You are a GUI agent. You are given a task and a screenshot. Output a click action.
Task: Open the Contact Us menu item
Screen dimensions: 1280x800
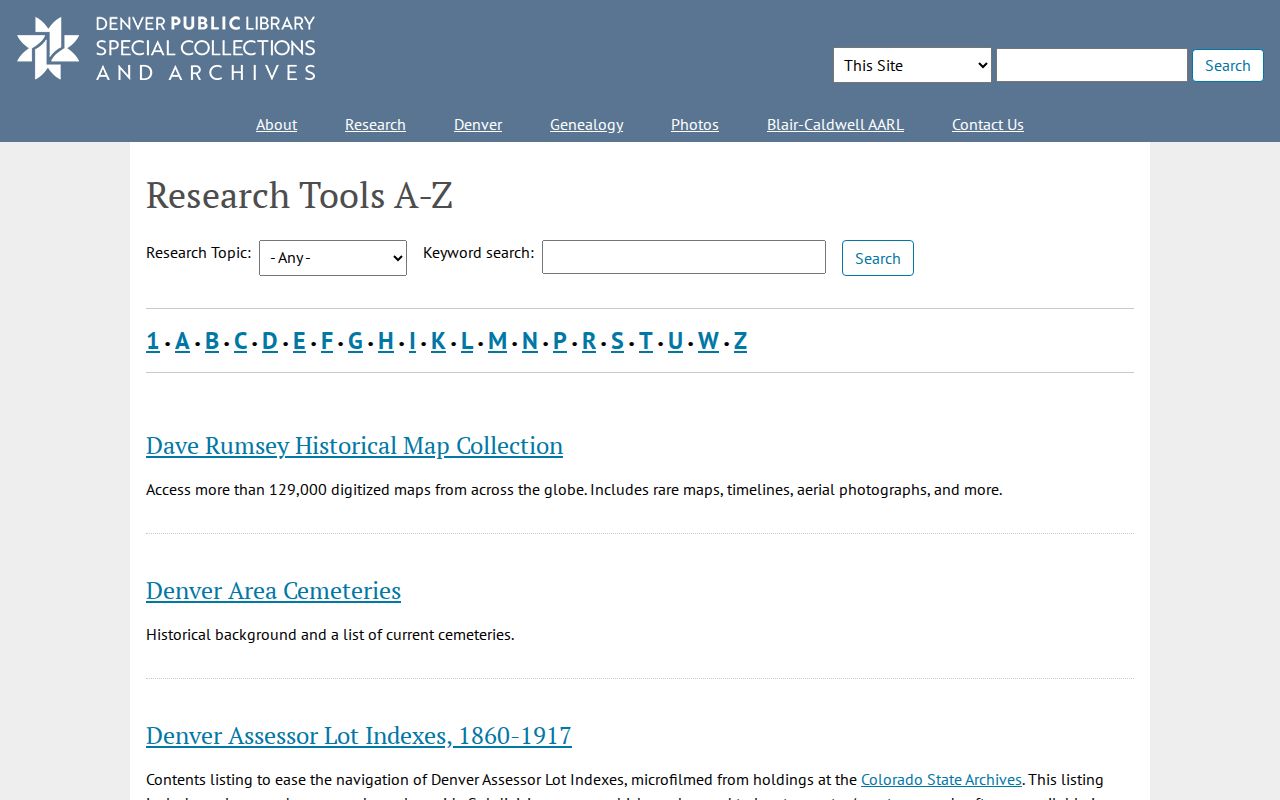coord(987,124)
